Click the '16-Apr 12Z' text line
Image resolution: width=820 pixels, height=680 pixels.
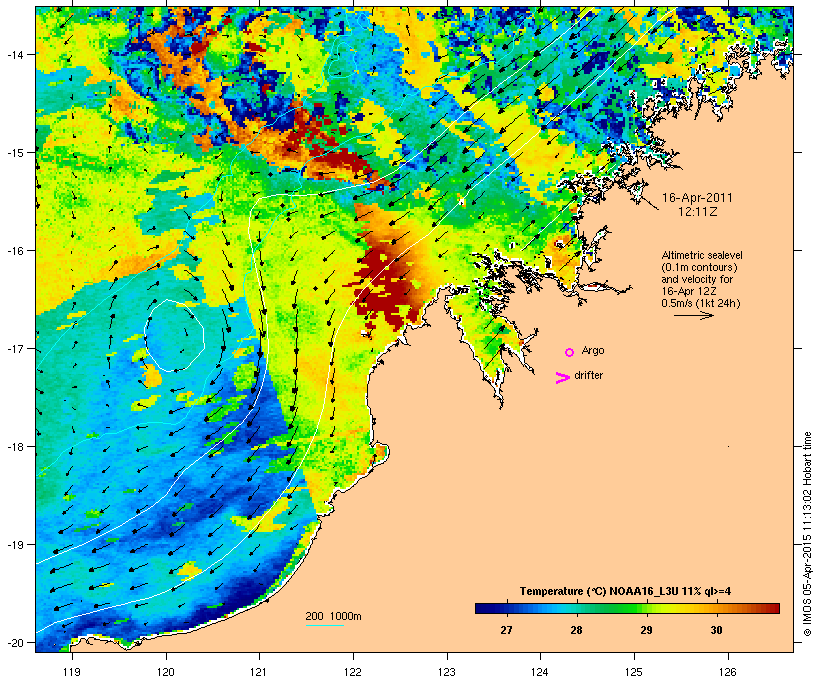[x=689, y=291]
